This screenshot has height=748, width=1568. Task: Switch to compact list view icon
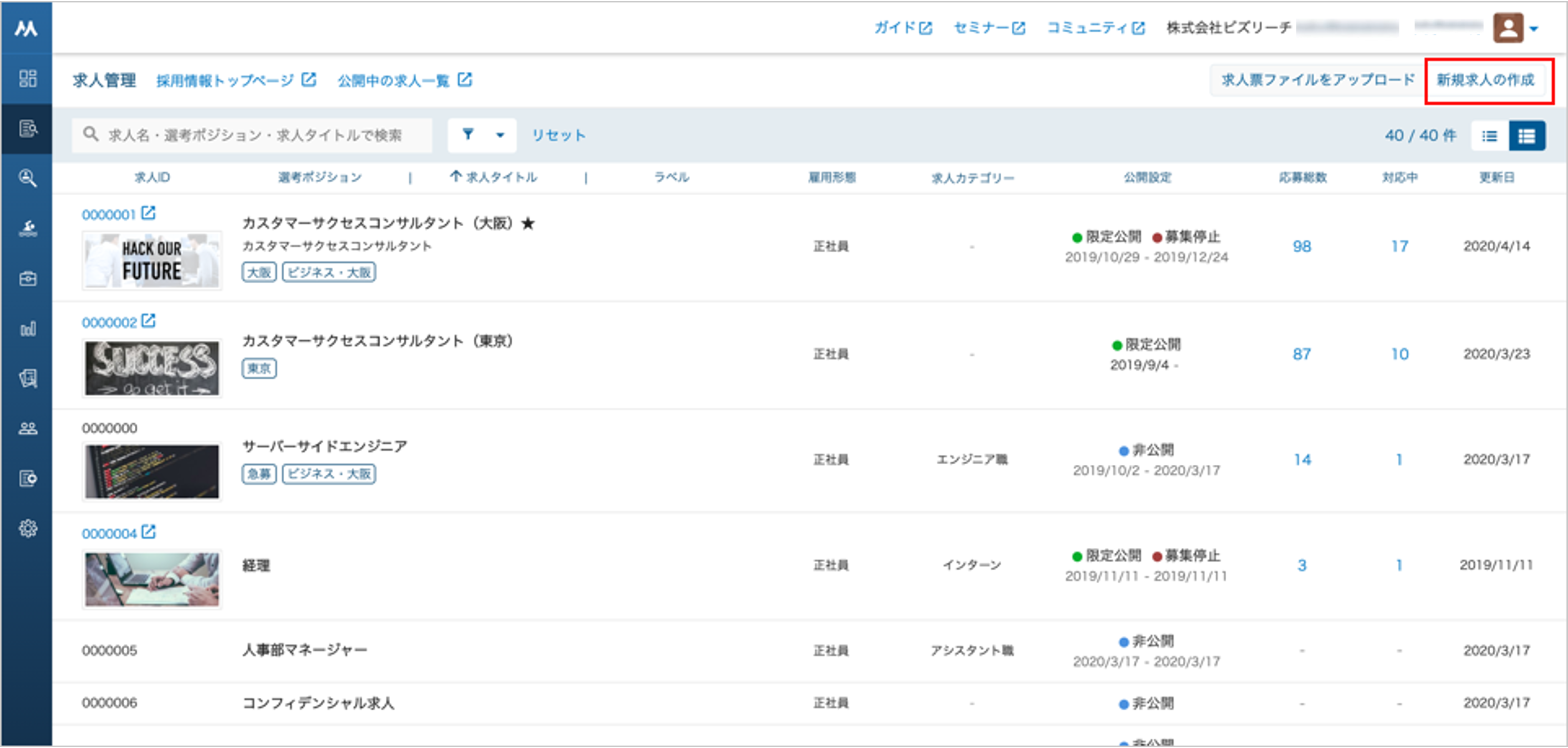coord(1490,136)
